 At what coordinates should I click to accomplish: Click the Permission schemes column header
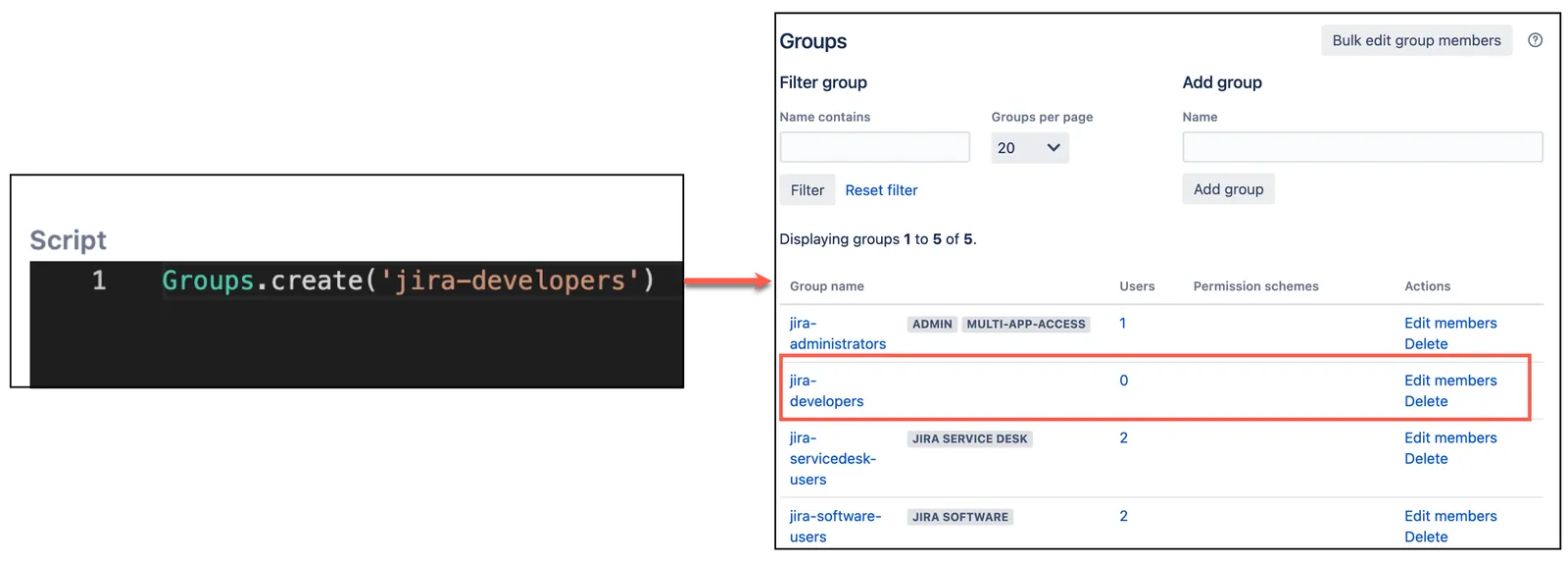click(x=1255, y=286)
